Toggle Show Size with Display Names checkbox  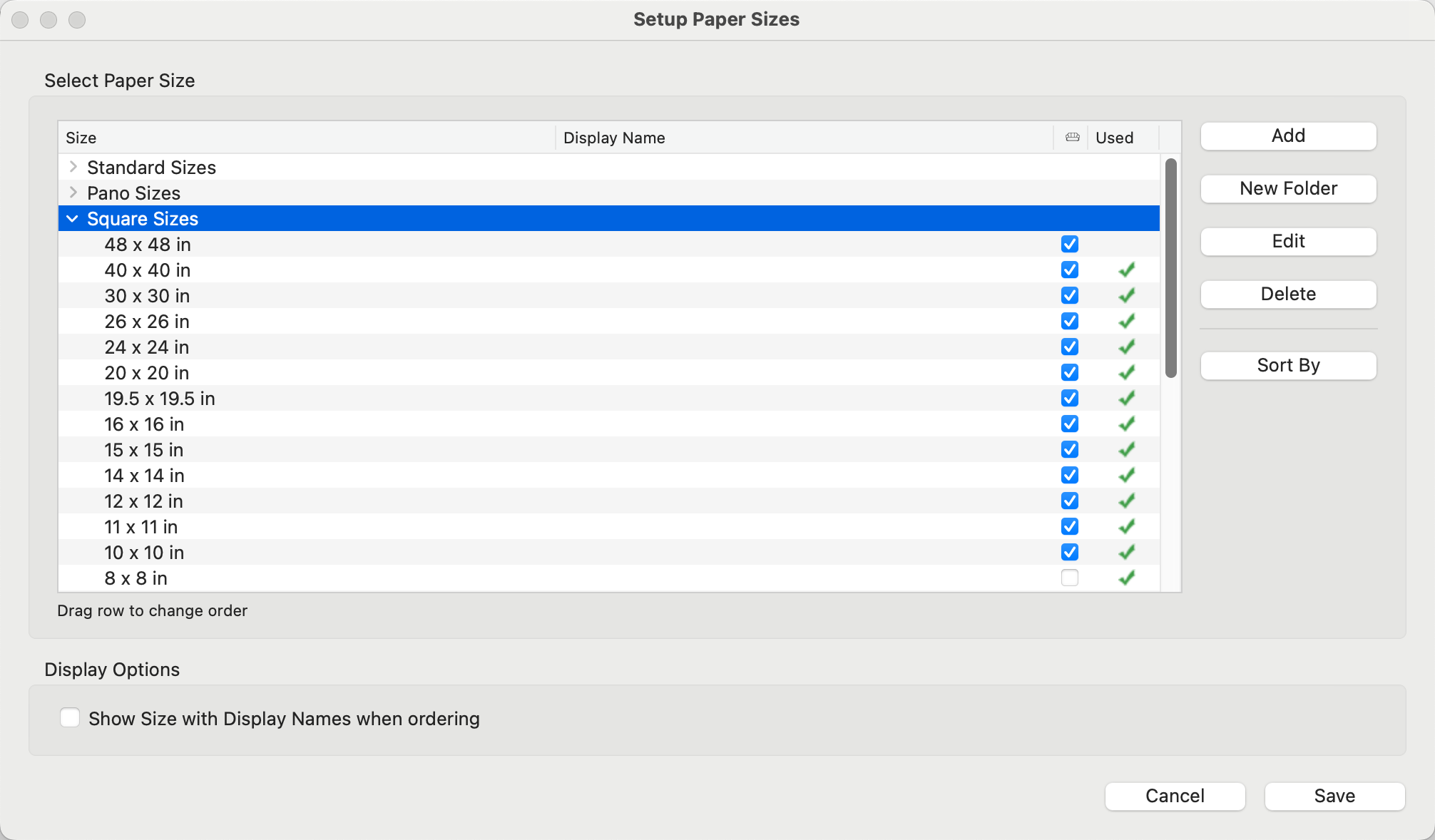coord(70,718)
